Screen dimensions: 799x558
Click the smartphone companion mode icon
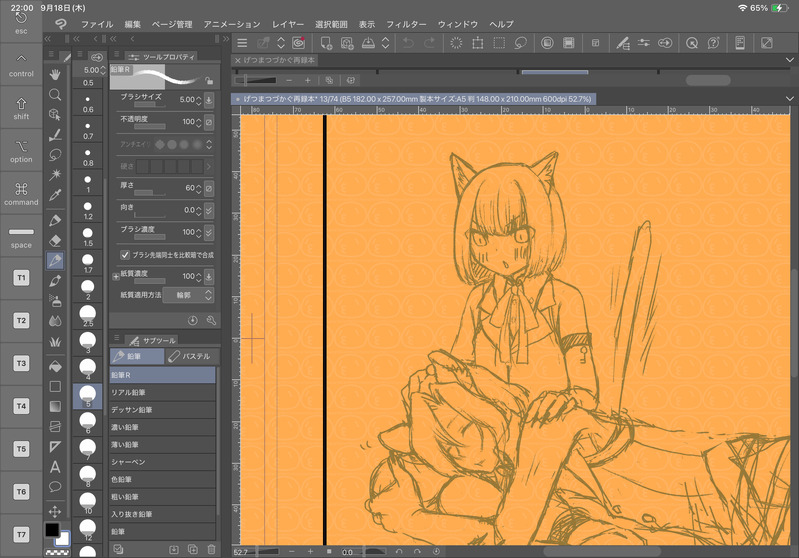(740, 43)
